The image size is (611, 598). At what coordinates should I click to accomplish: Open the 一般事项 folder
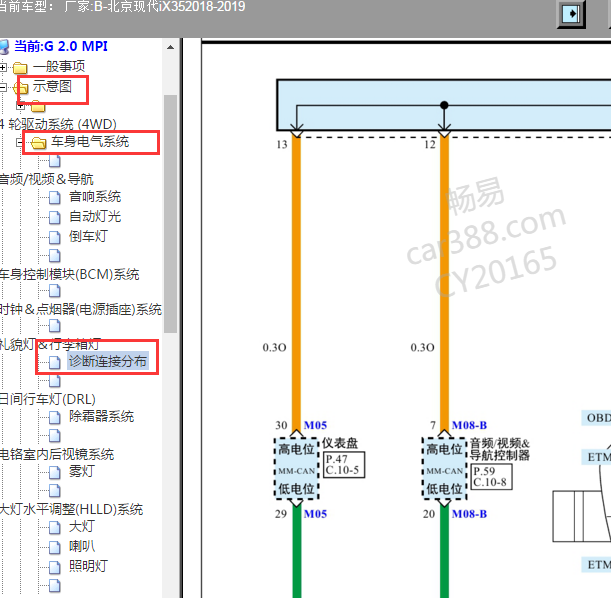pyautogui.click(x=58, y=66)
